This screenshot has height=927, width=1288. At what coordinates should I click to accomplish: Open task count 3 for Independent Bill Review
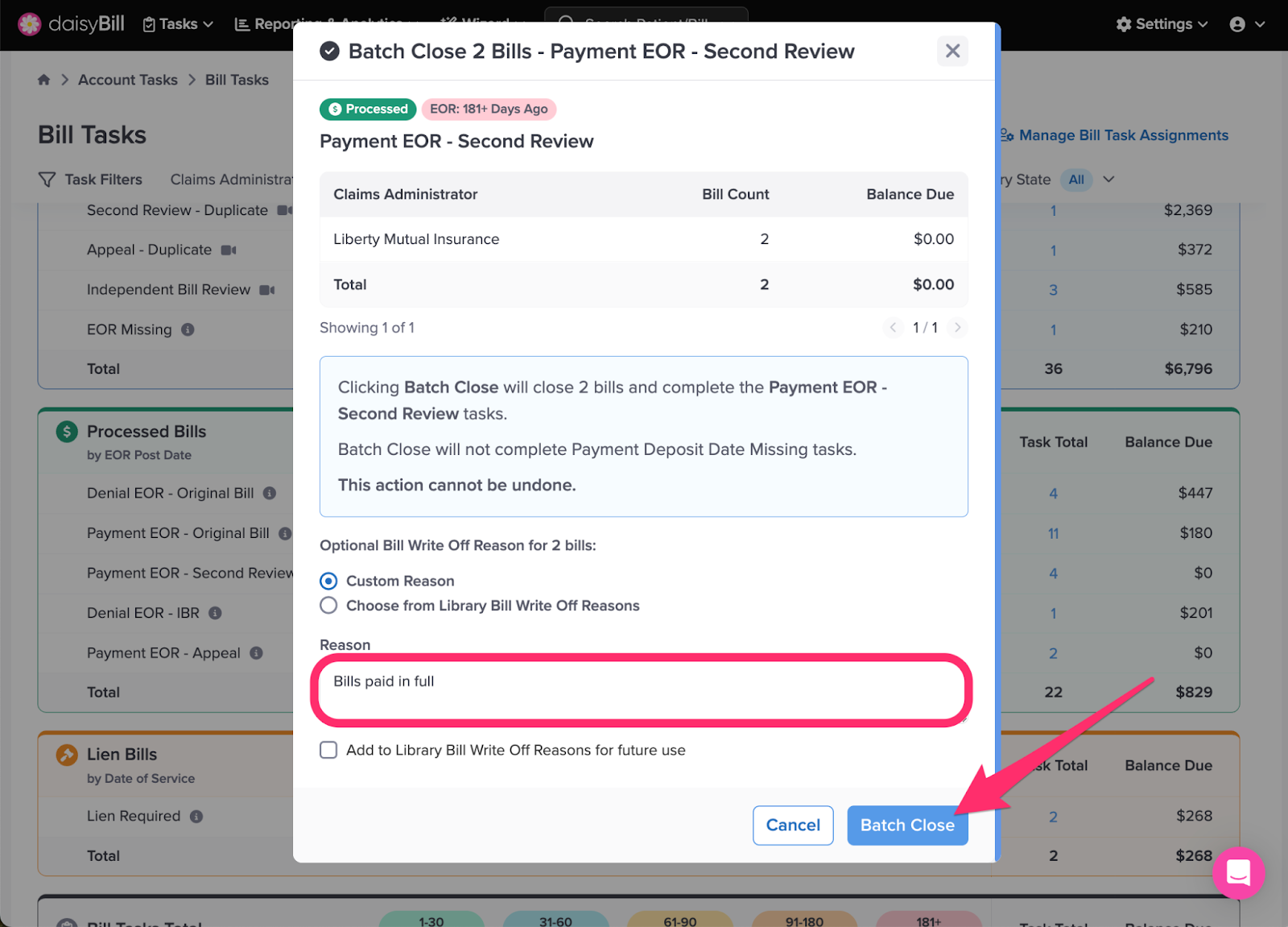coord(1053,290)
